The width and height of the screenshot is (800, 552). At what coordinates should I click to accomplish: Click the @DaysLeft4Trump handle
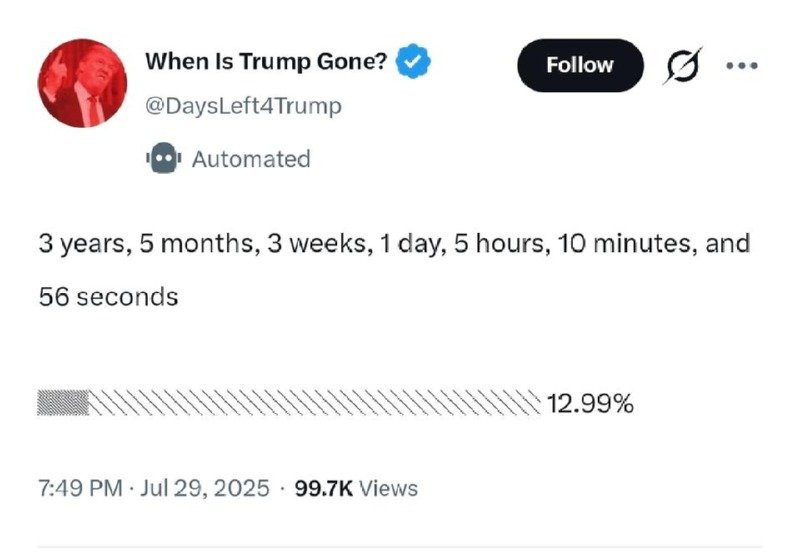pyautogui.click(x=243, y=106)
